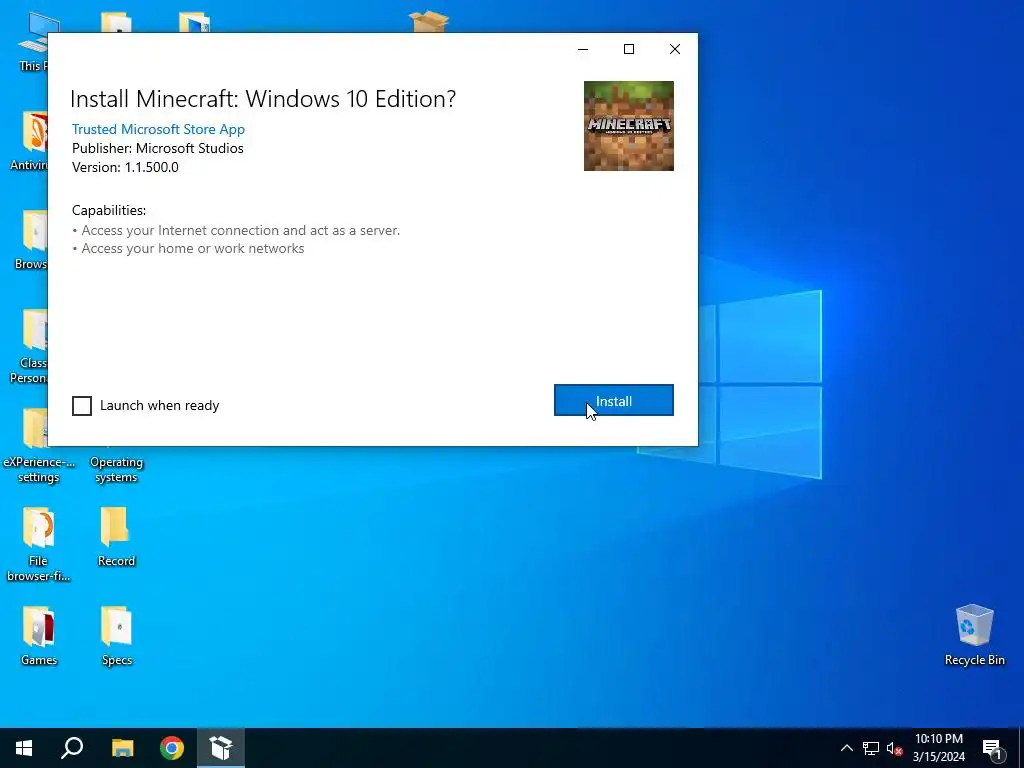Image resolution: width=1024 pixels, height=768 pixels.
Task: Open the Windows Start menu
Action: click(x=24, y=748)
